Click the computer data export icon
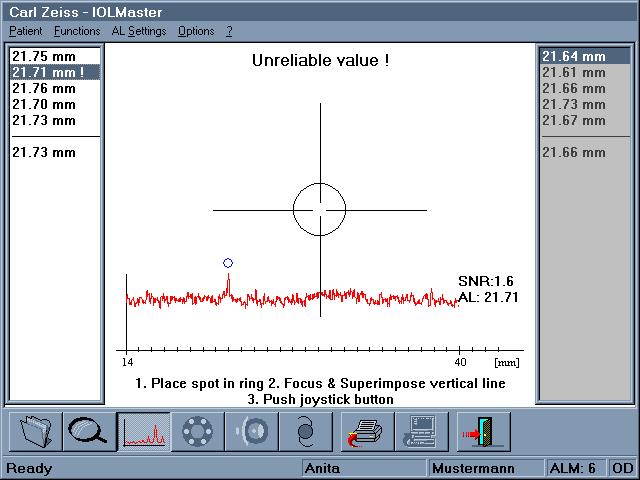The width and height of the screenshot is (640, 480). [421, 432]
